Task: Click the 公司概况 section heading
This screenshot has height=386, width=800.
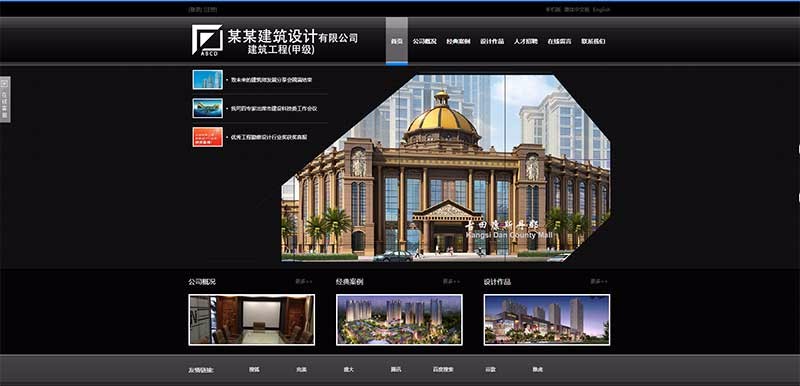Action: click(202, 281)
